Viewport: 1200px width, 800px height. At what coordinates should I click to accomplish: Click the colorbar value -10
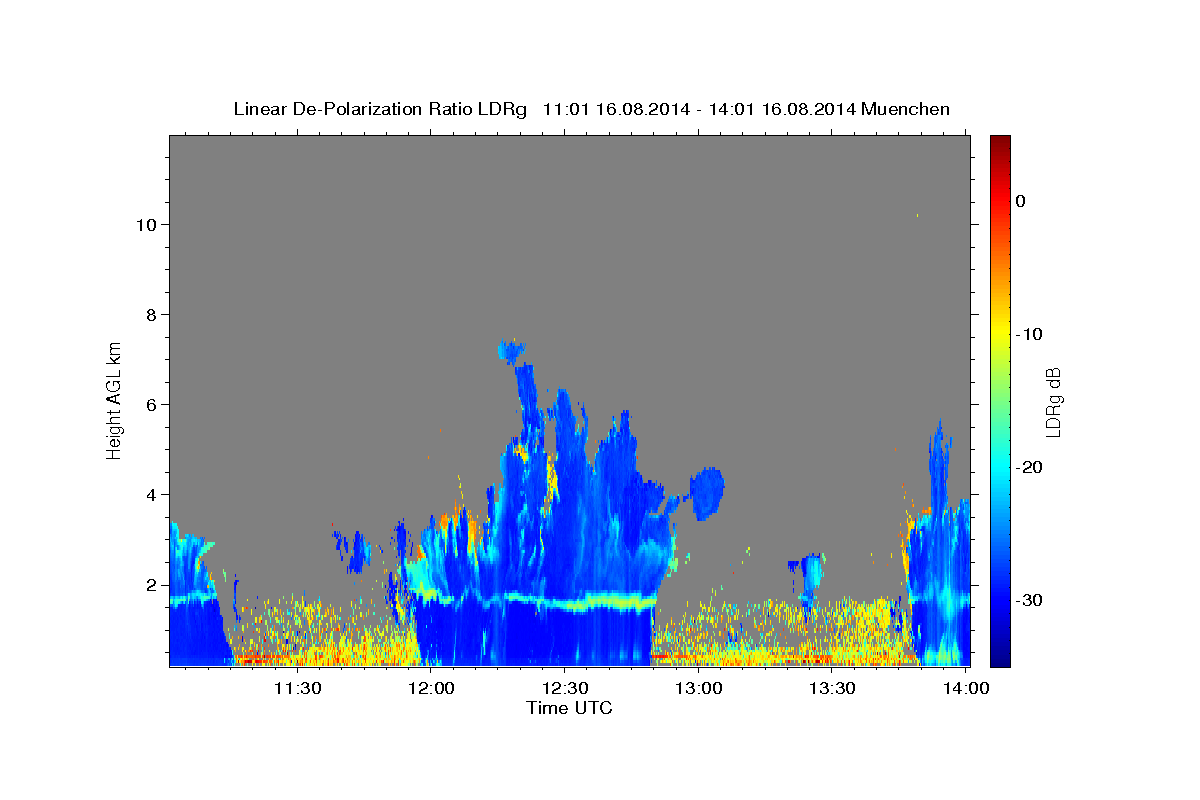click(x=1028, y=334)
